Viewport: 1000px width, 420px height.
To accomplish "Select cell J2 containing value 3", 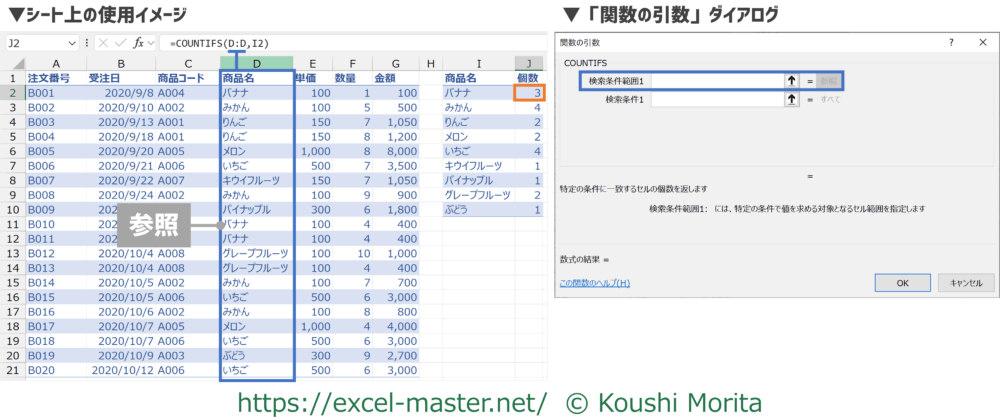I will click(529, 92).
